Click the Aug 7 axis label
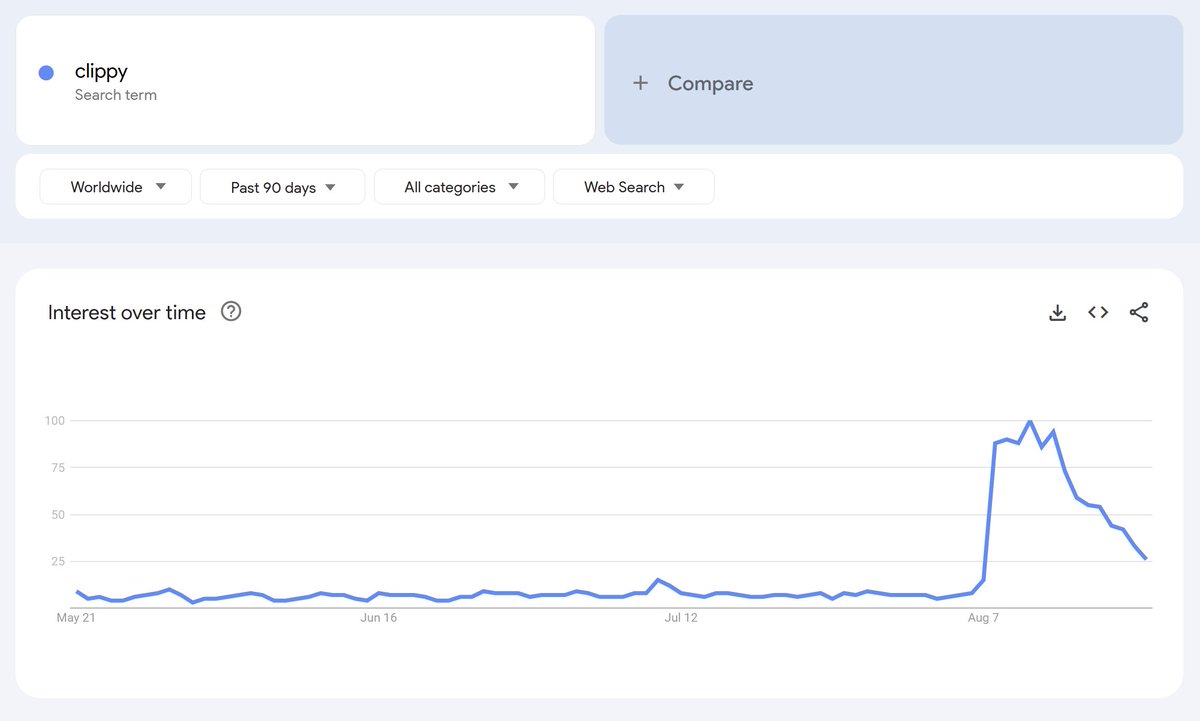Viewport: 1200px width, 721px height. coord(984,618)
